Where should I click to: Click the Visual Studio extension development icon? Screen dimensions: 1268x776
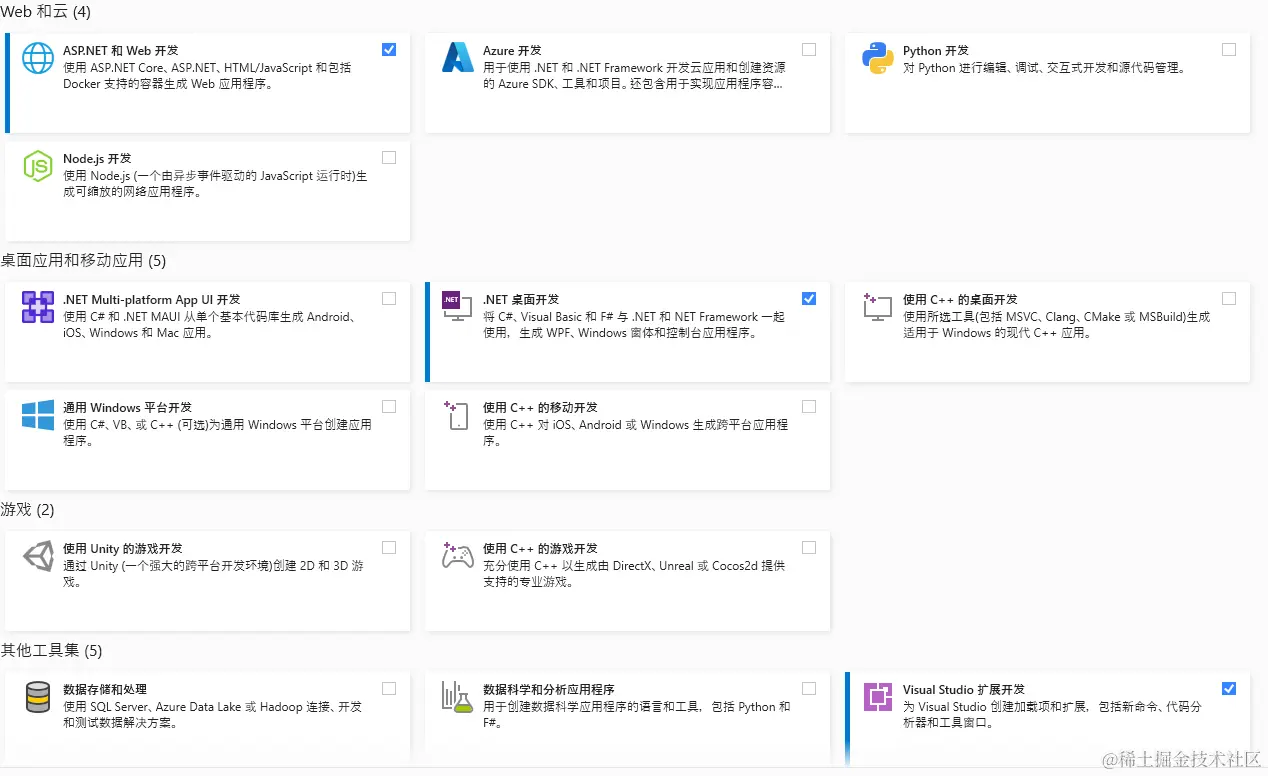878,697
